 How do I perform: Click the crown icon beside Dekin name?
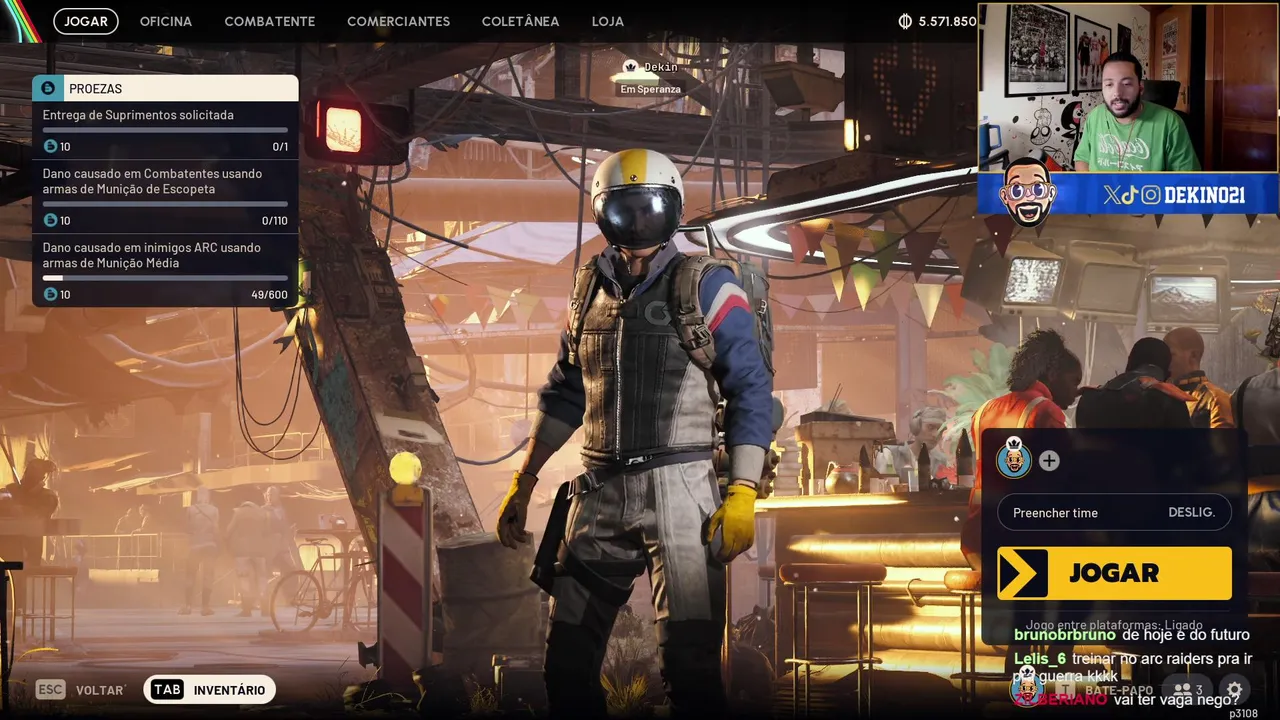click(x=630, y=67)
